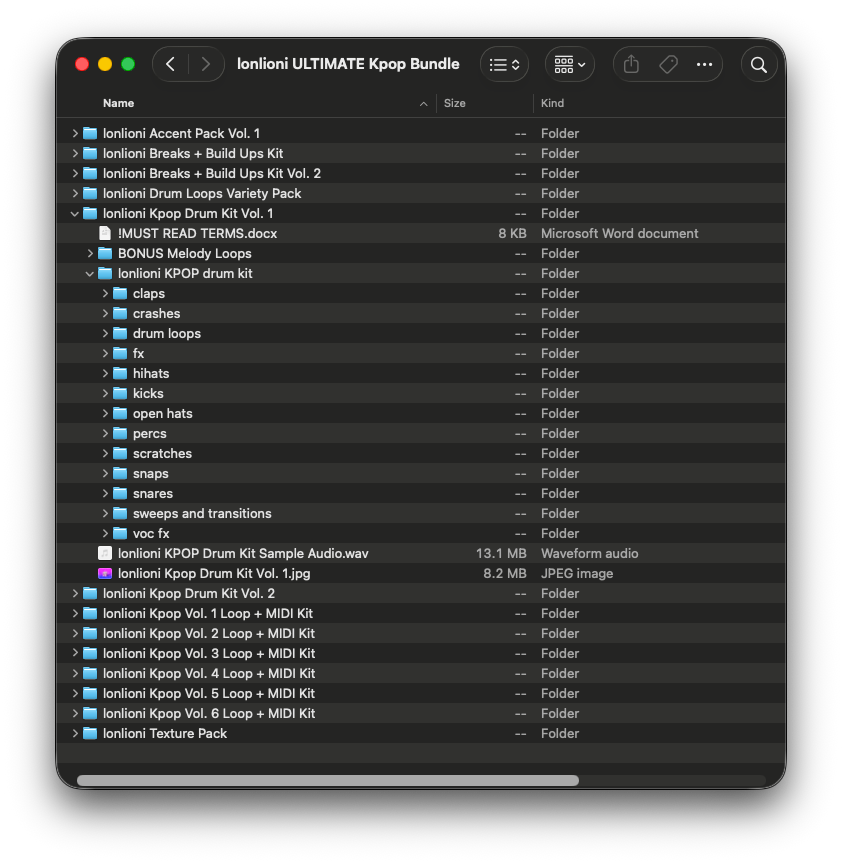
Task: Expand the hihats folder
Action: [105, 373]
